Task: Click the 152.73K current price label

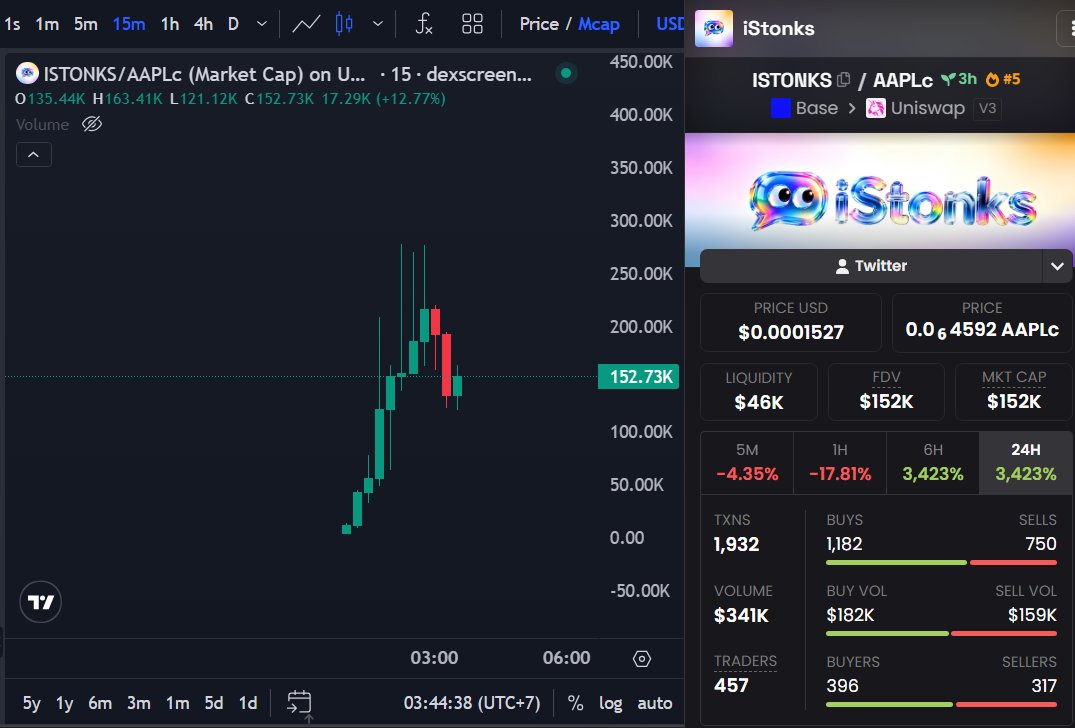Action: [x=638, y=376]
